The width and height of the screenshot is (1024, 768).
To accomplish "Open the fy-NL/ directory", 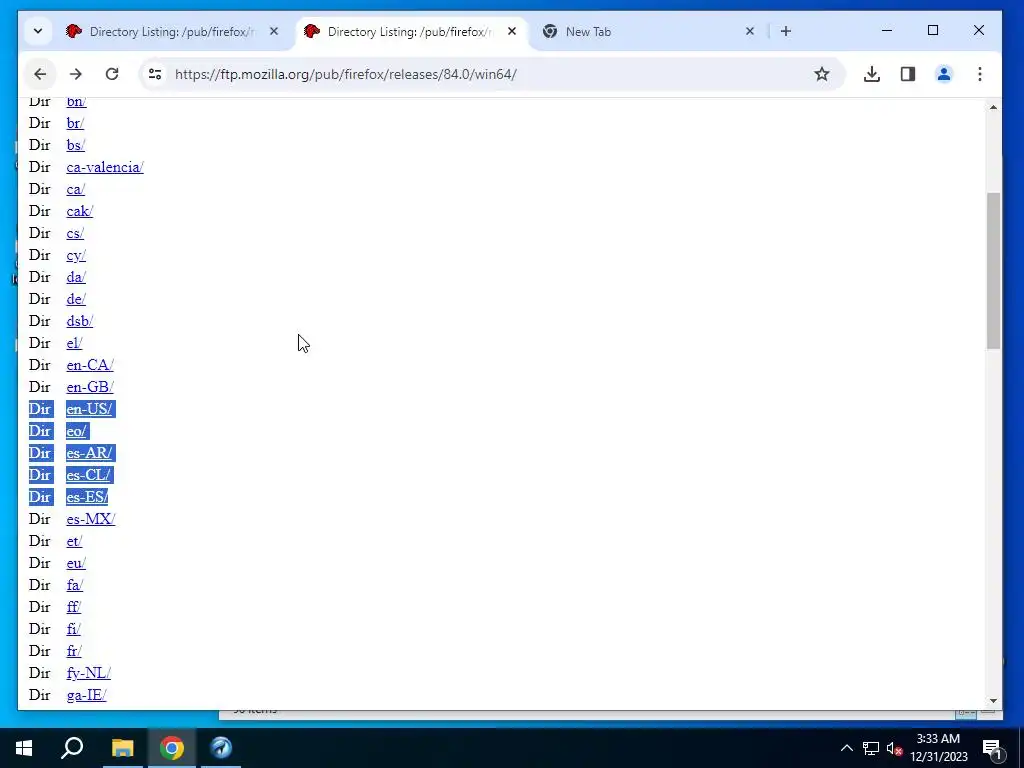I will pos(88,673).
